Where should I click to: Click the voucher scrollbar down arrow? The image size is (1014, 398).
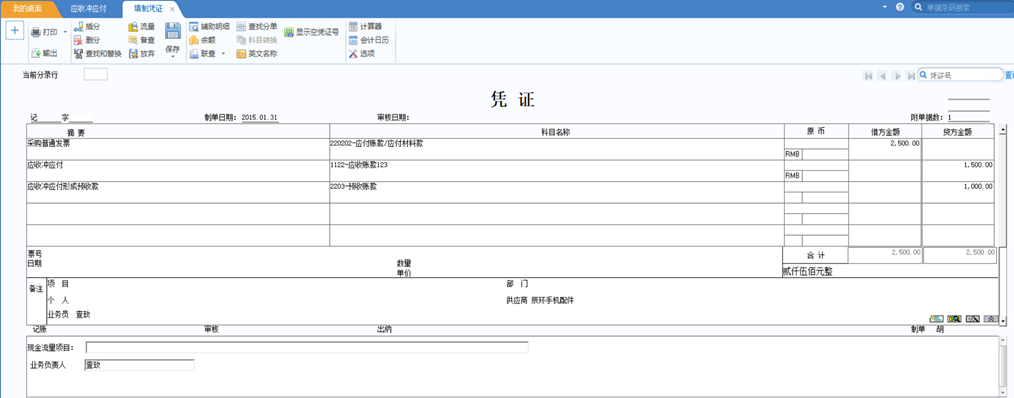(x=1002, y=320)
